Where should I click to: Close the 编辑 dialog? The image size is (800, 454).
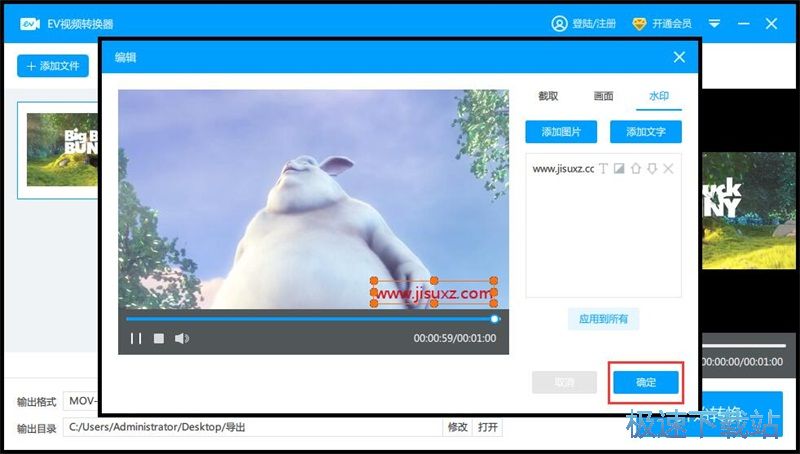point(679,57)
